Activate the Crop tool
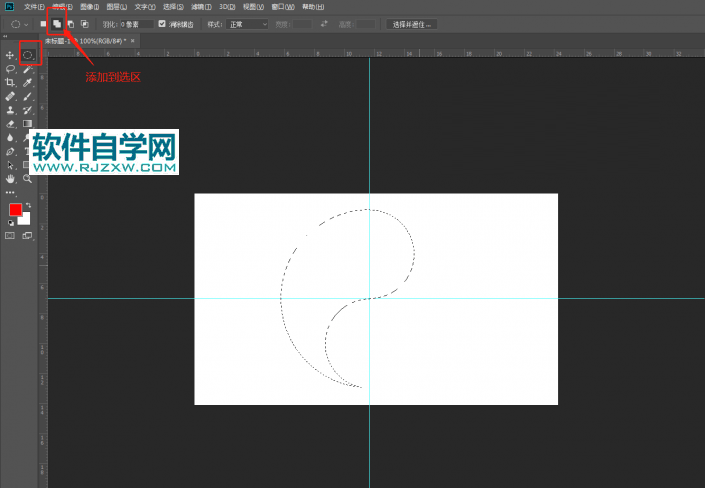This screenshot has height=488, width=705. pyautogui.click(x=11, y=82)
